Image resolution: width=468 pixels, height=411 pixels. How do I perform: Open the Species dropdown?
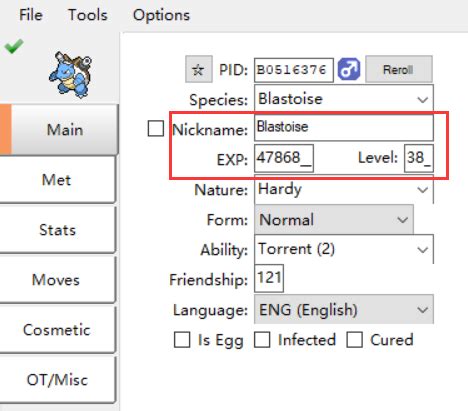point(344,98)
